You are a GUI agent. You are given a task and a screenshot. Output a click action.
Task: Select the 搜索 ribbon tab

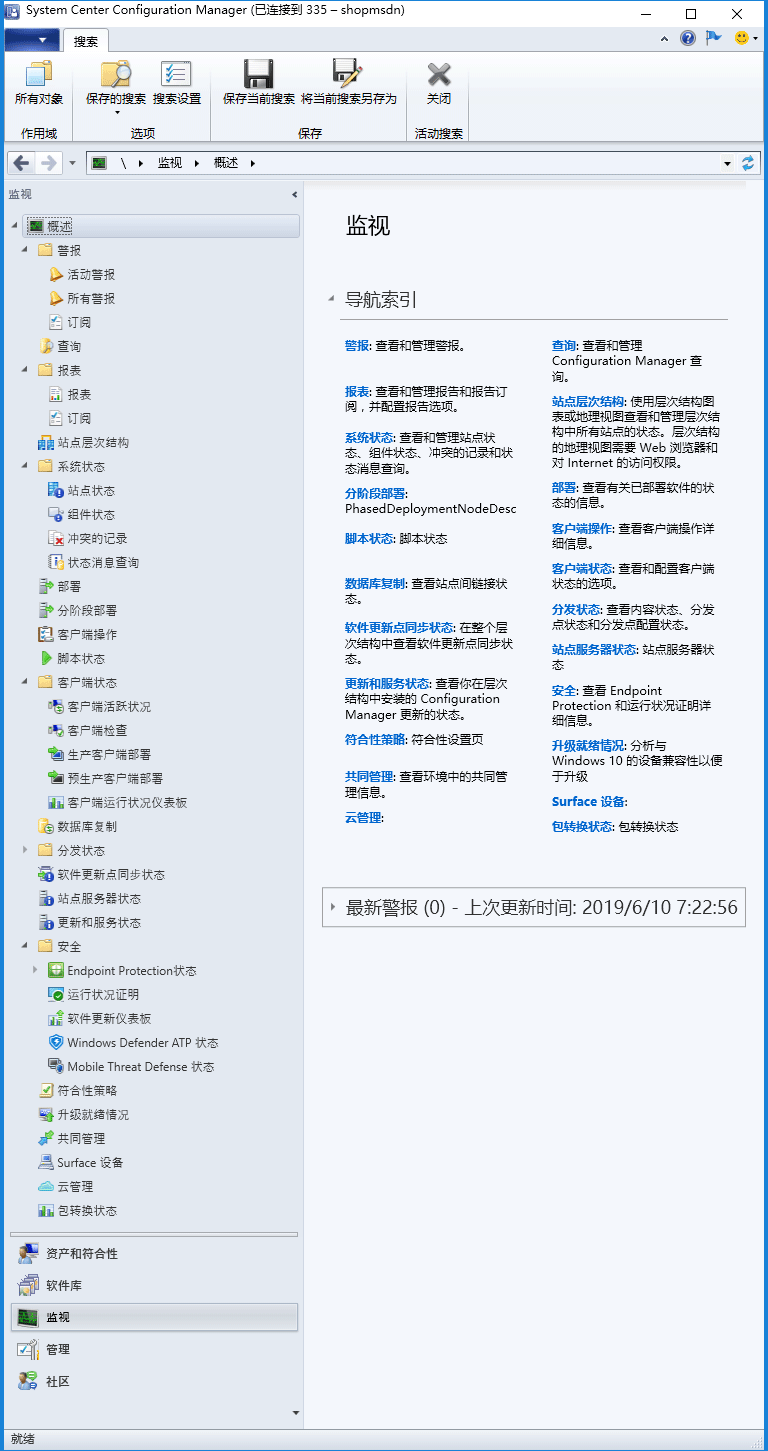click(x=86, y=41)
